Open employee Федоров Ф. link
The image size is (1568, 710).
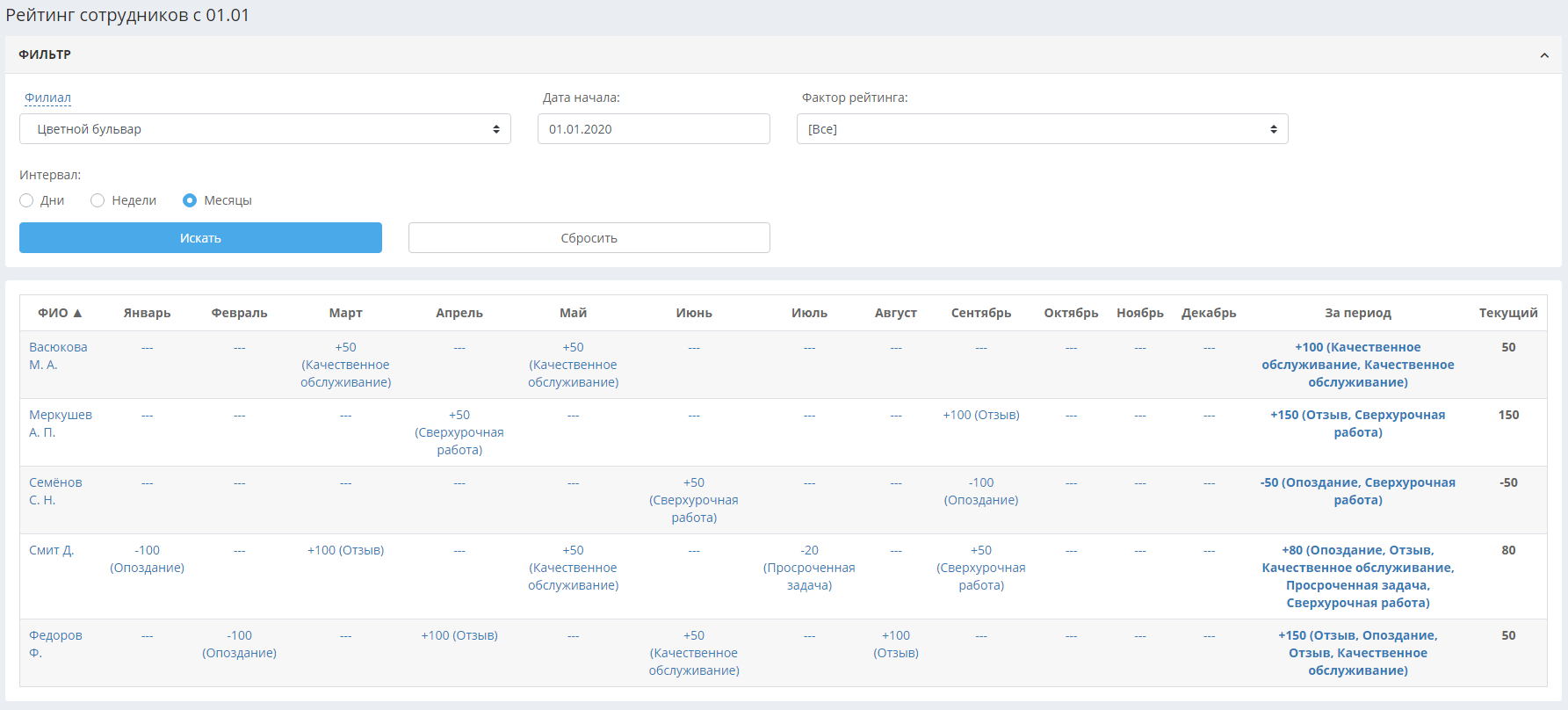[x=55, y=644]
